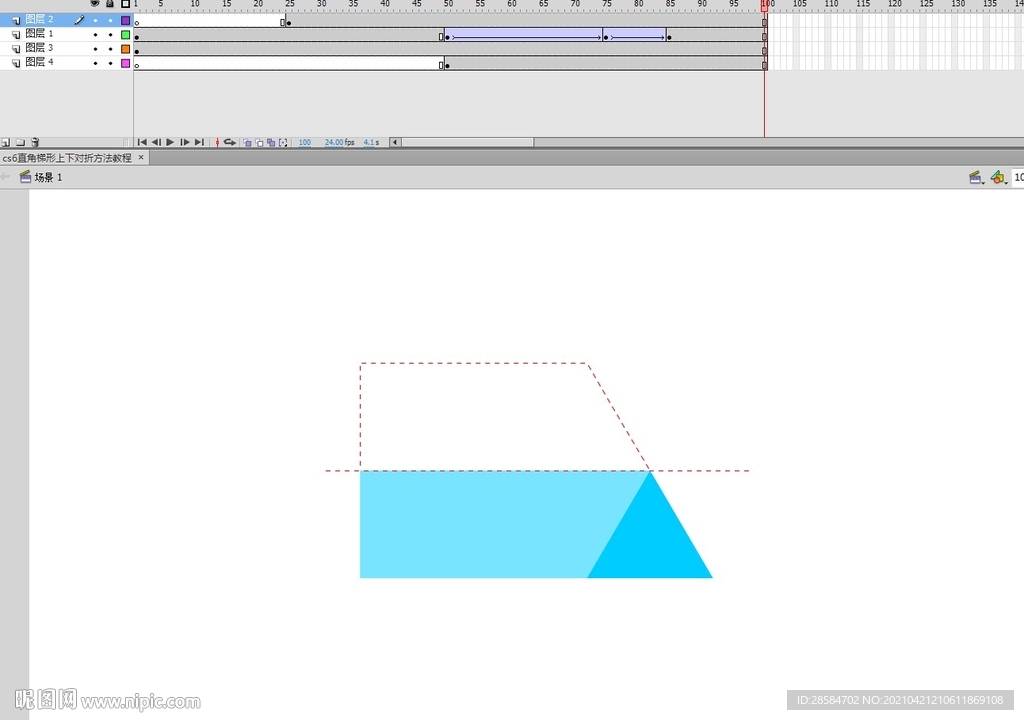
Task: Click purple outline swatch of 图层 2
Action: (125, 20)
